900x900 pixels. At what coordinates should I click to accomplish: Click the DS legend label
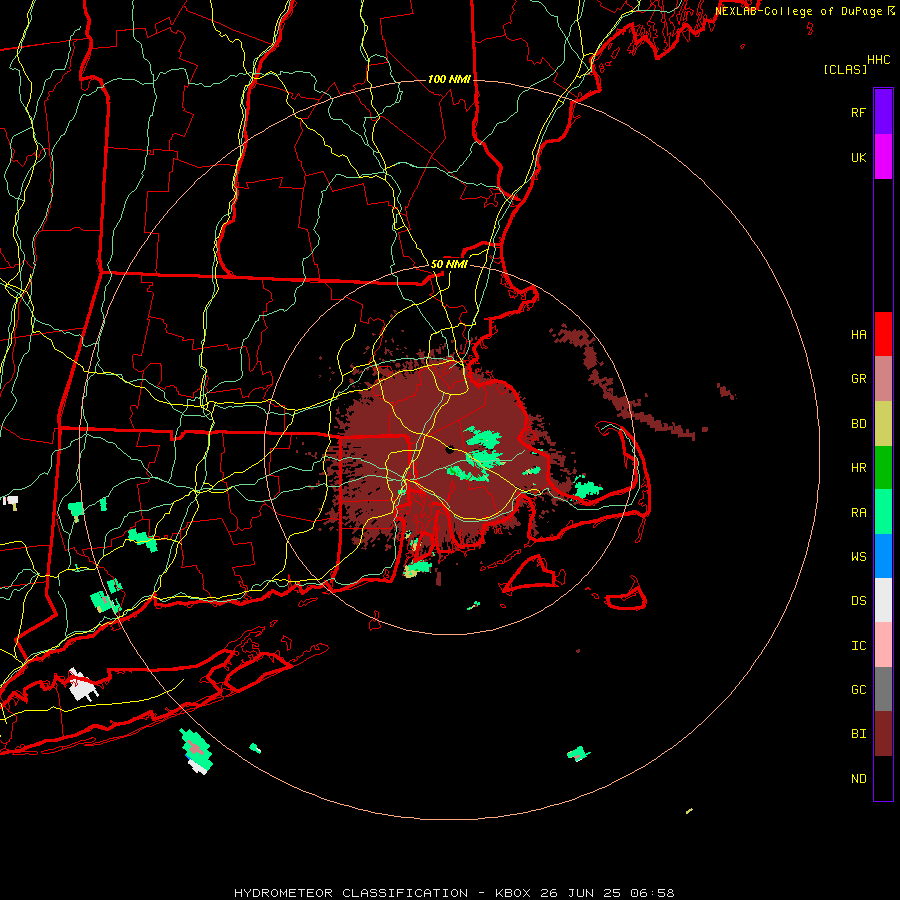(858, 601)
